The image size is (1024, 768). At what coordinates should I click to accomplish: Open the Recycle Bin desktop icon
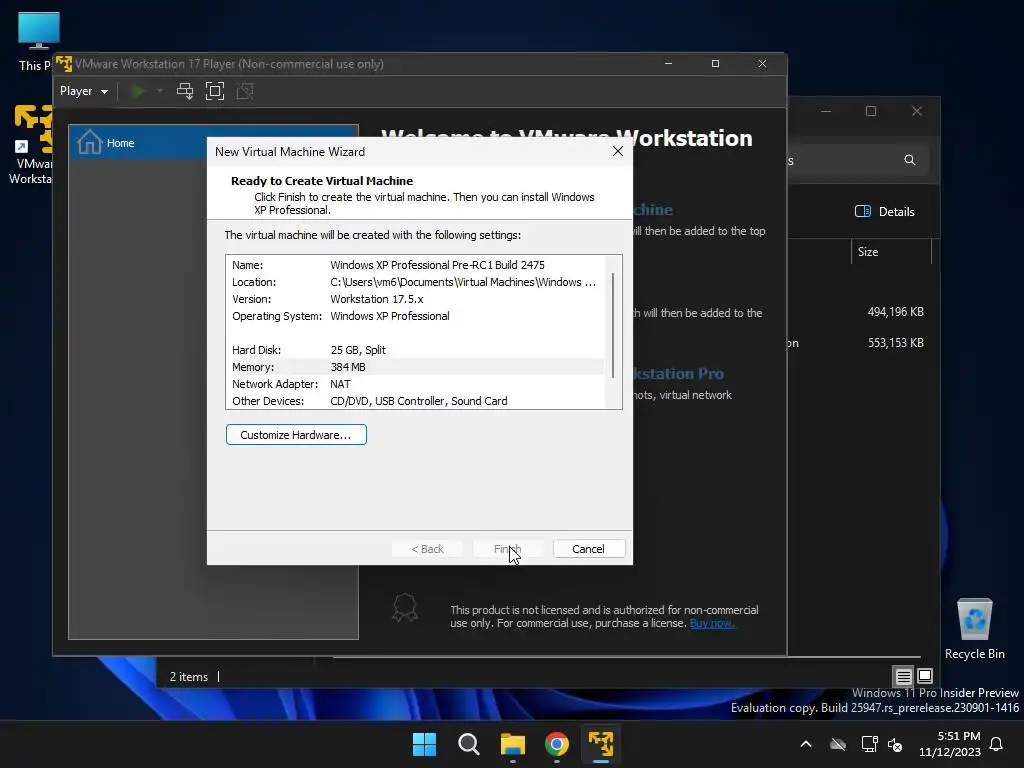[974, 629]
